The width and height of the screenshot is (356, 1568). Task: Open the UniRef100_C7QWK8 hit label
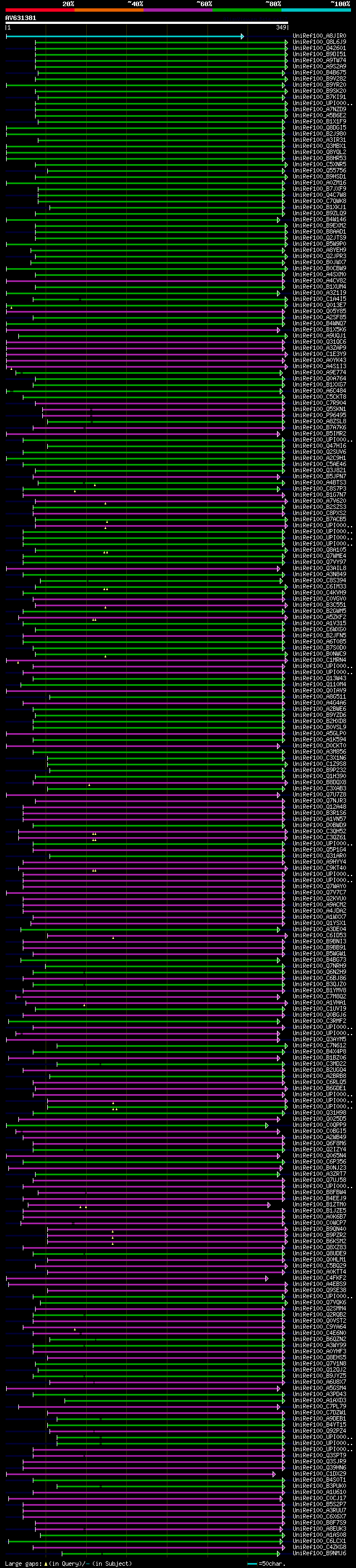click(x=319, y=201)
